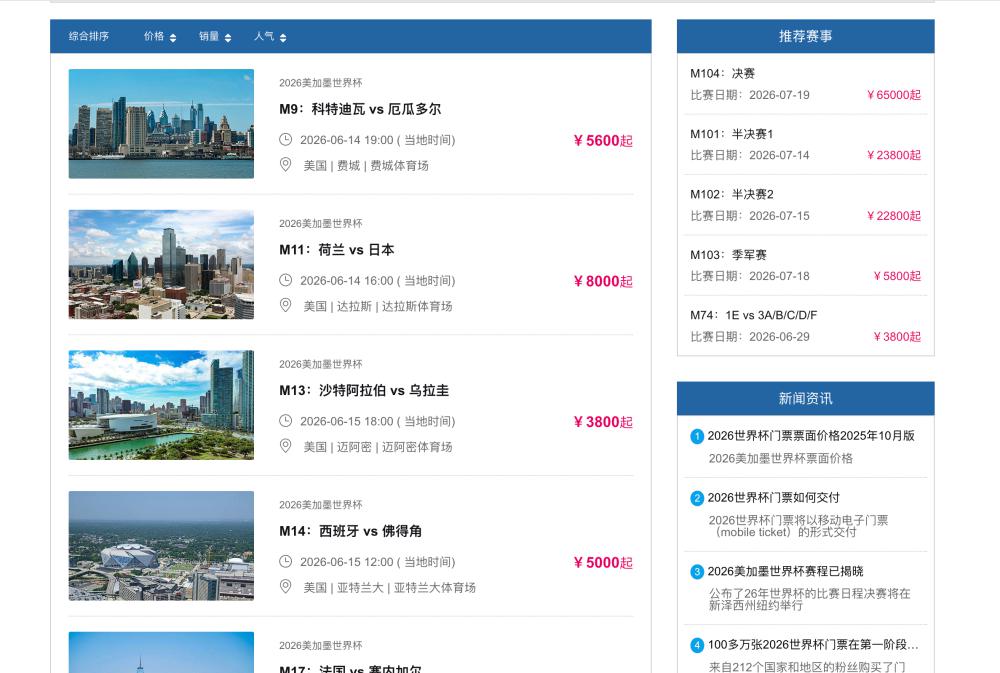
Task: Click clock icon for Qatar vs Ecuador match
Action: click(285, 140)
